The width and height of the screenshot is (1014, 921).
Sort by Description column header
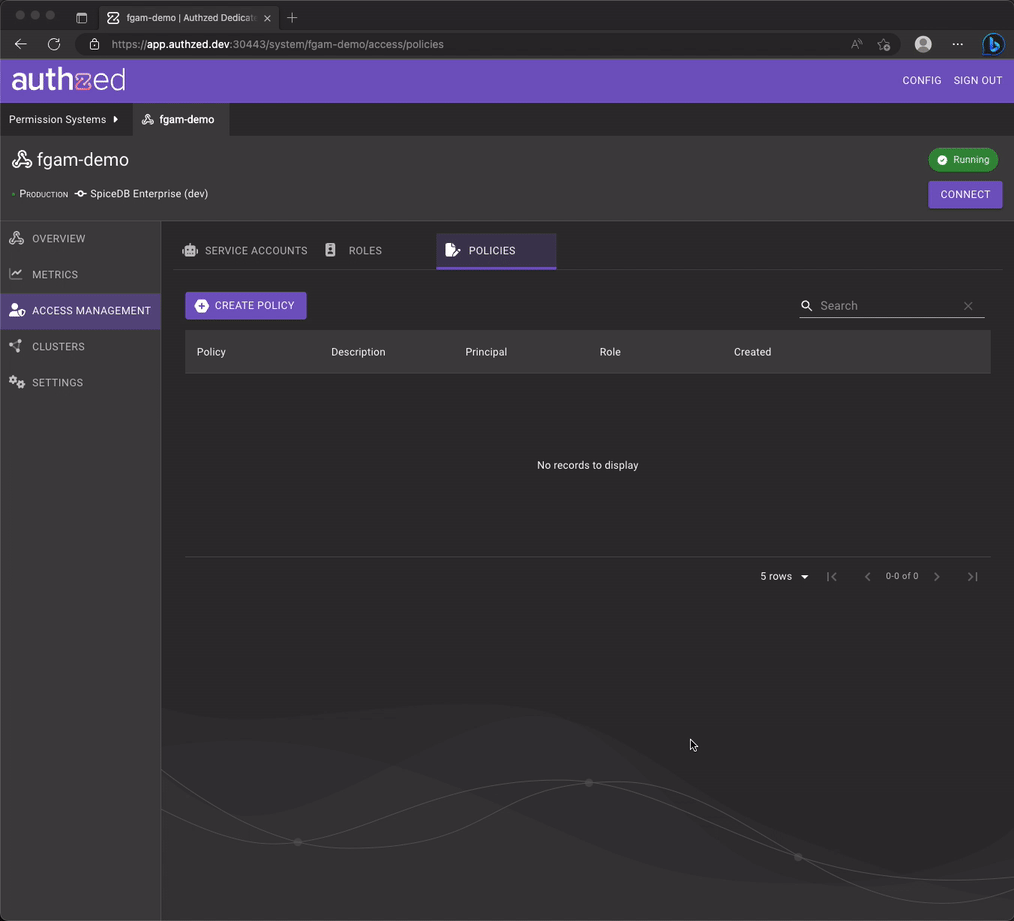point(358,352)
